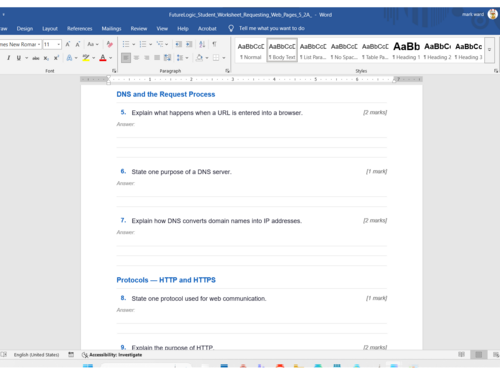Increase paragraph indent
The height and width of the screenshot is (375, 500).
click(x=189, y=44)
